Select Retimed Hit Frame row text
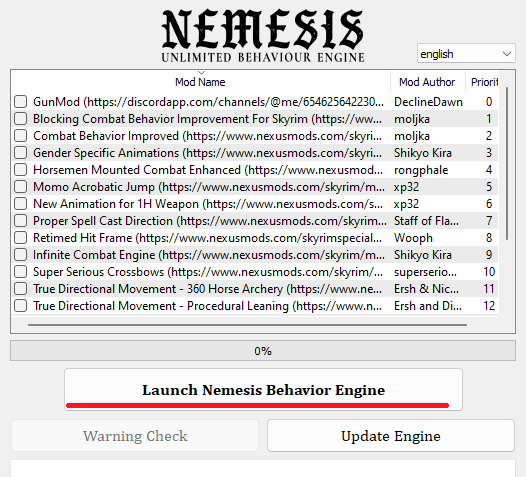Viewport: 526px width, 477px height. pyautogui.click(x=207, y=238)
